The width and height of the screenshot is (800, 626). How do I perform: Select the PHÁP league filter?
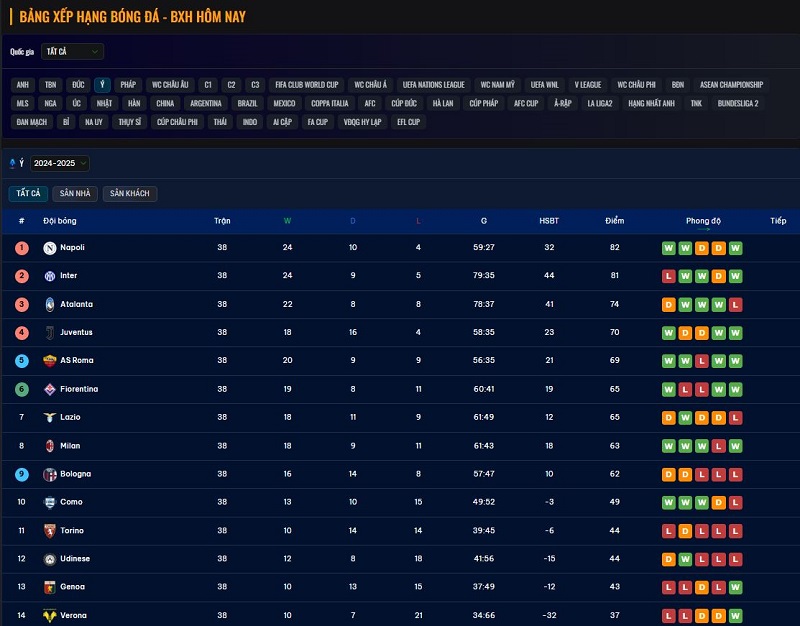(x=128, y=85)
